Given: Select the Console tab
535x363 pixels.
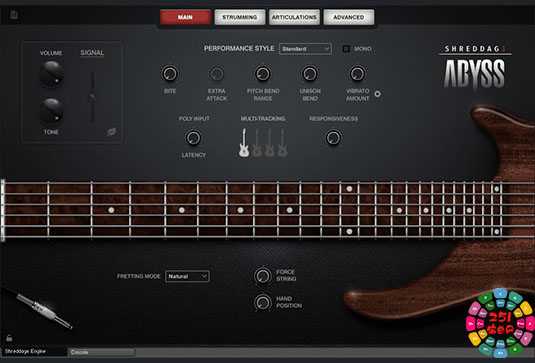Looking at the screenshot, I should [x=102, y=352].
